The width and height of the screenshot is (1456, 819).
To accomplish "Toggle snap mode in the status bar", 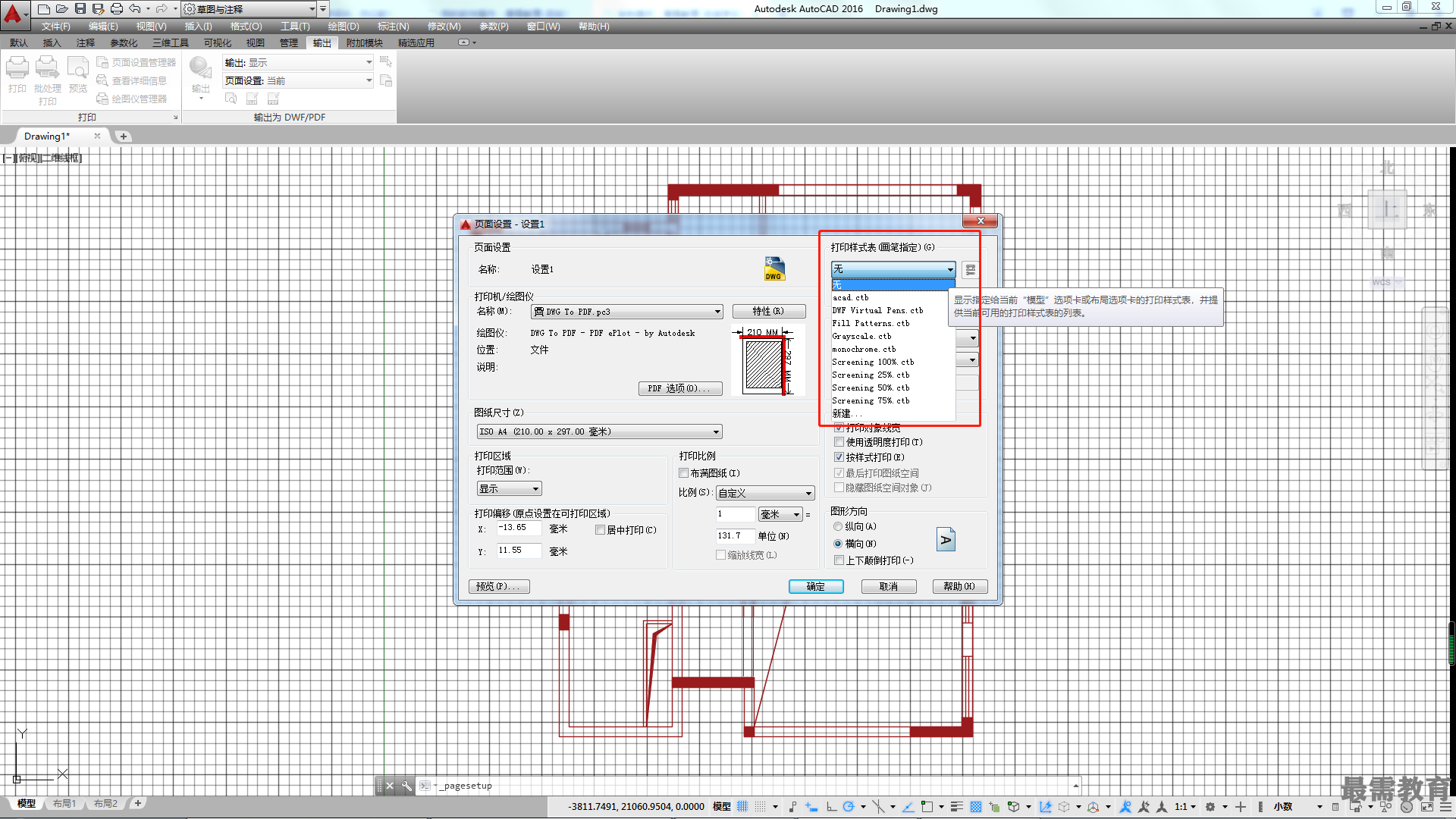I will [x=761, y=807].
